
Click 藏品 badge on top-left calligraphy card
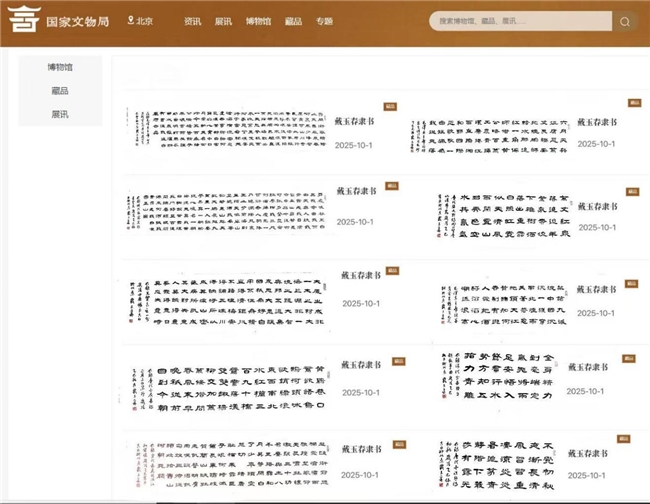pyautogui.click(x=391, y=105)
